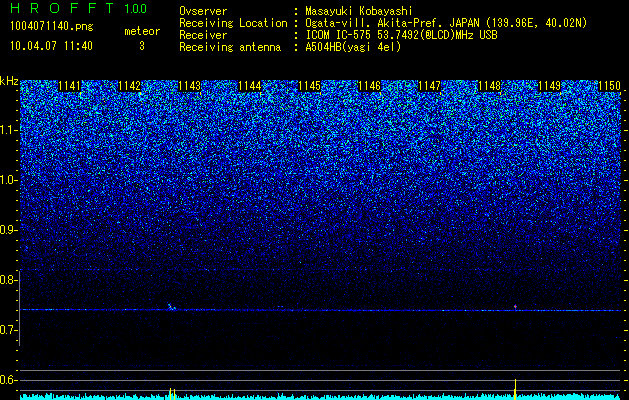Screen dimensions: 629x400
Task: Click the A504HB(yagi 4el) antenna text
Action: click(x=353, y=47)
